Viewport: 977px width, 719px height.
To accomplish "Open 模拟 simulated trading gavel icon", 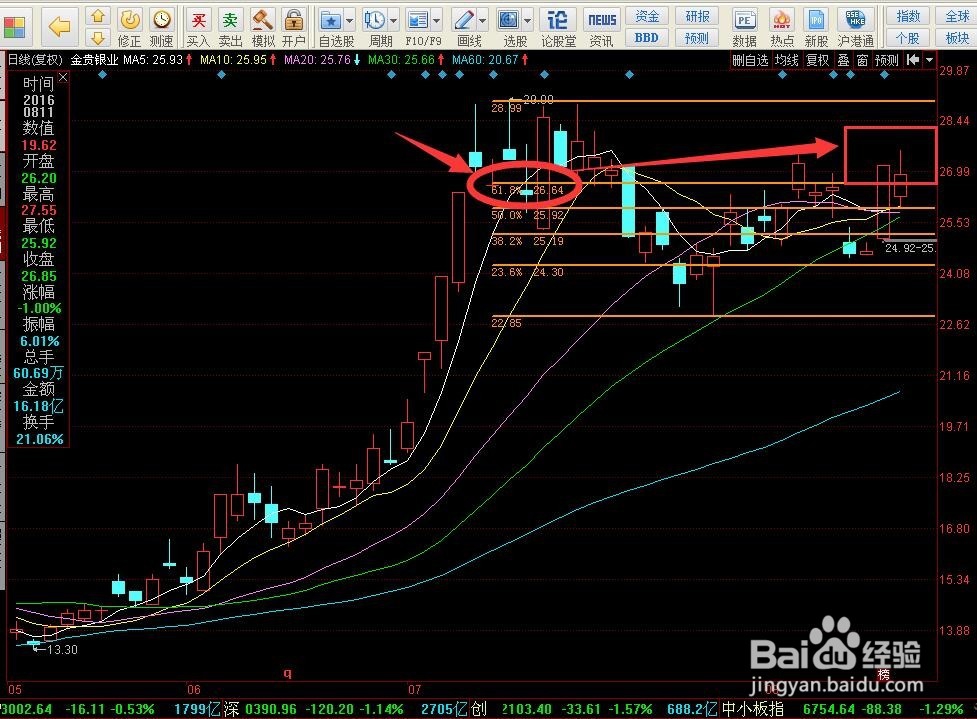I will [262, 27].
